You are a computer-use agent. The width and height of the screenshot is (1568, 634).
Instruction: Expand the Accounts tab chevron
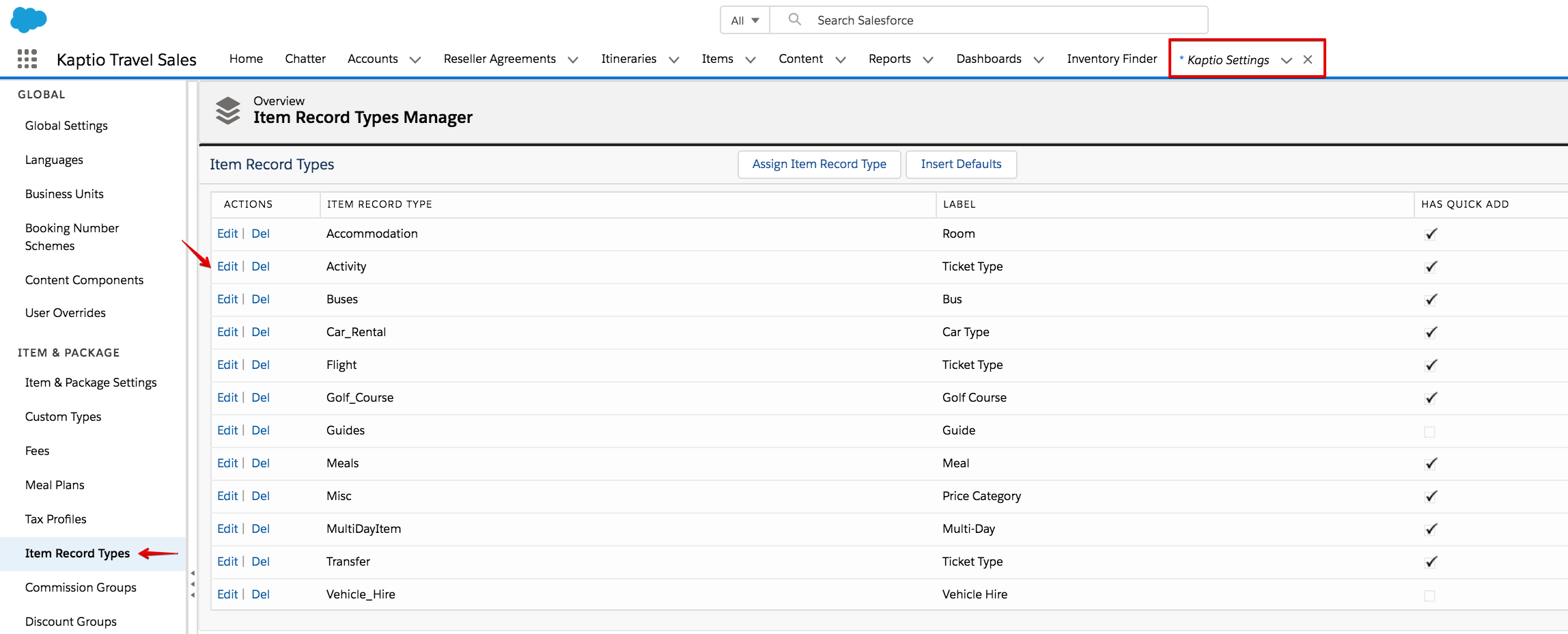[415, 60]
